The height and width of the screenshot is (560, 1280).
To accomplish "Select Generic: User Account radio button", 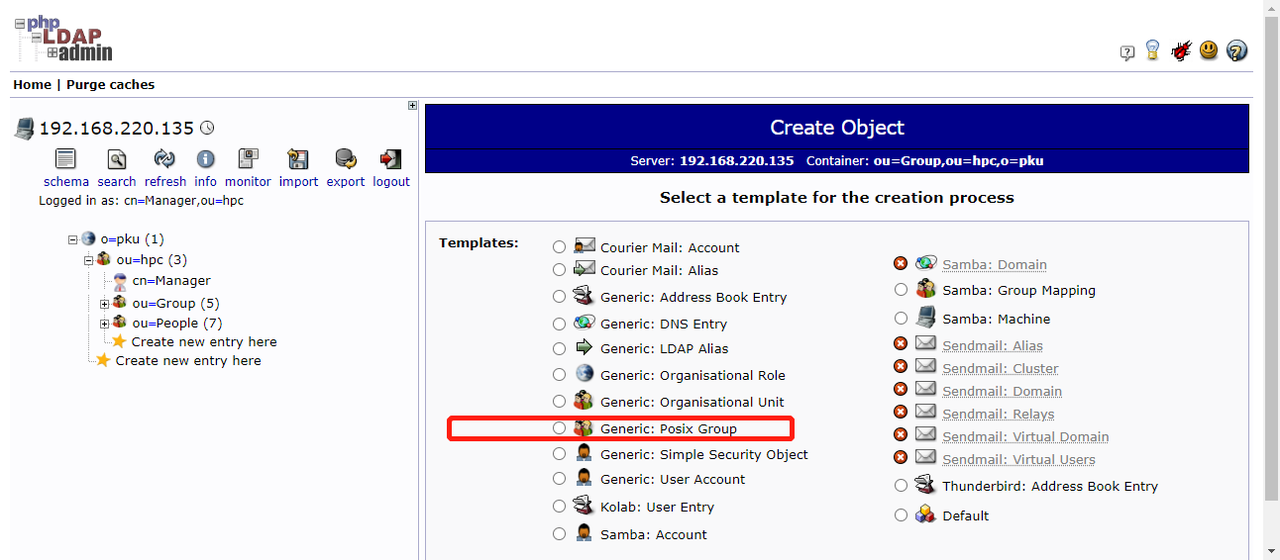I will [559, 479].
